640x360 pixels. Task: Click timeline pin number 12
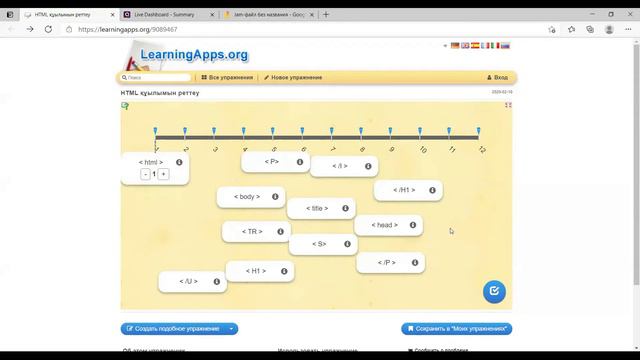[478, 131]
